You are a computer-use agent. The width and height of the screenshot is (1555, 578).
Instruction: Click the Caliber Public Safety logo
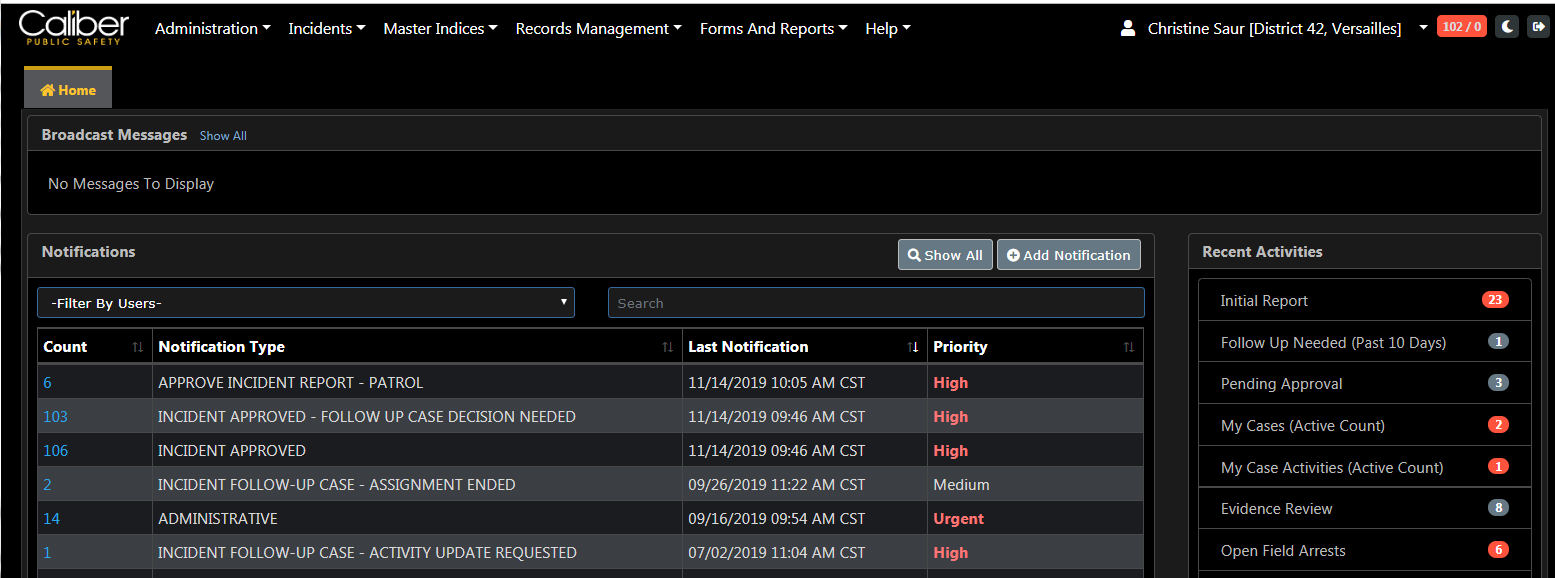pos(74,27)
